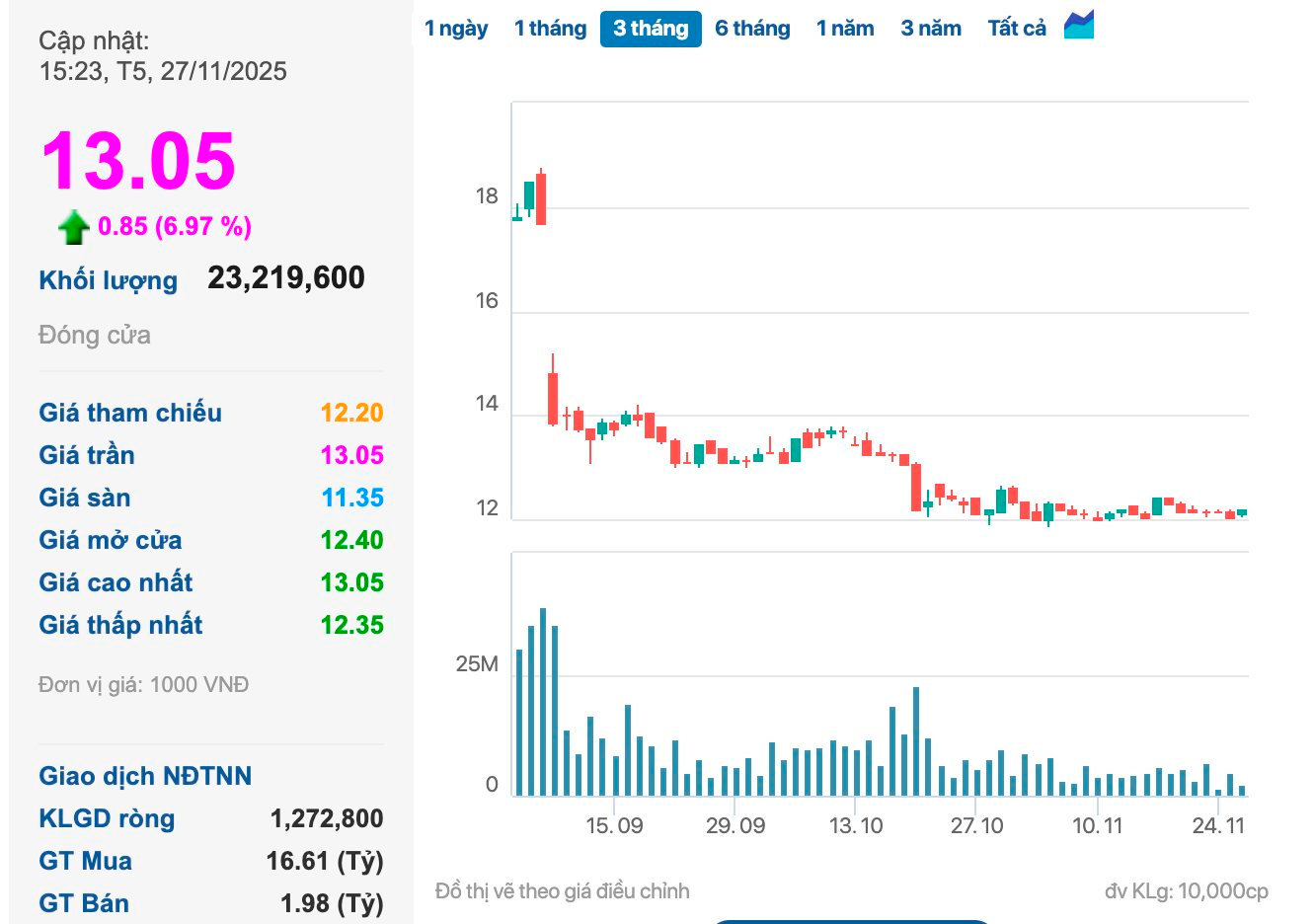Select the 1 tháng time range tab

(x=550, y=29)
